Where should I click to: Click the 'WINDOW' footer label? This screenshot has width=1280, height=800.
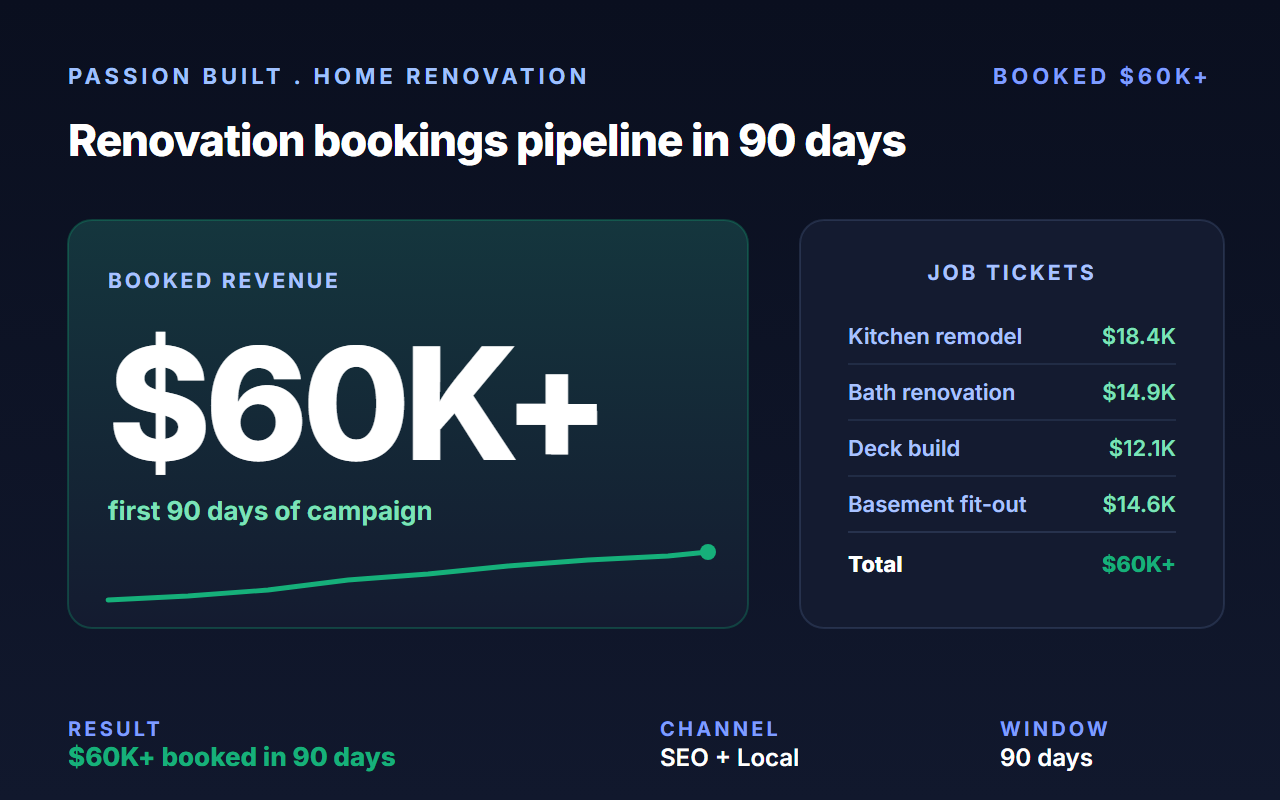(x=1054, y=729)
